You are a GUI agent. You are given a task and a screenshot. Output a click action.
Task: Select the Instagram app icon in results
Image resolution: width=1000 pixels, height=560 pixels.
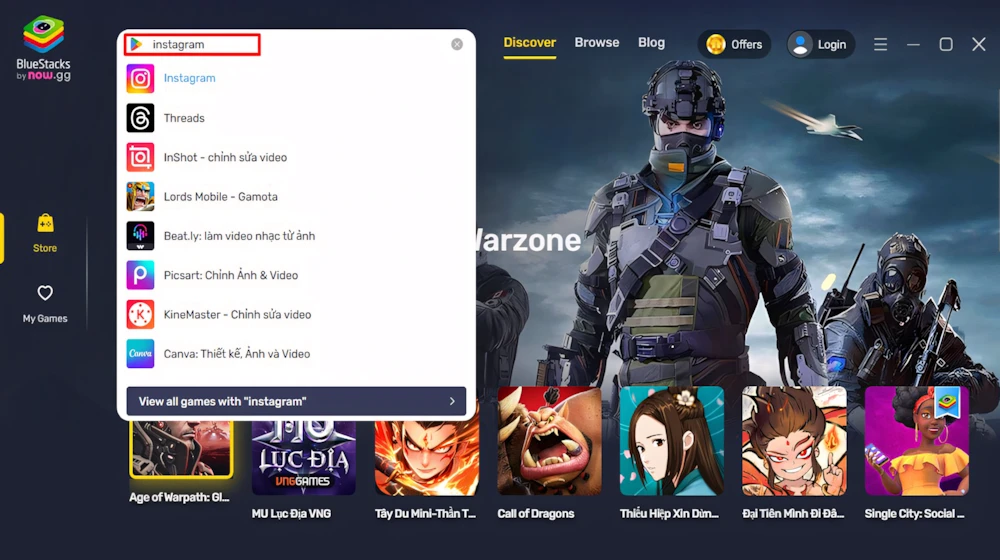pos(140,78)
